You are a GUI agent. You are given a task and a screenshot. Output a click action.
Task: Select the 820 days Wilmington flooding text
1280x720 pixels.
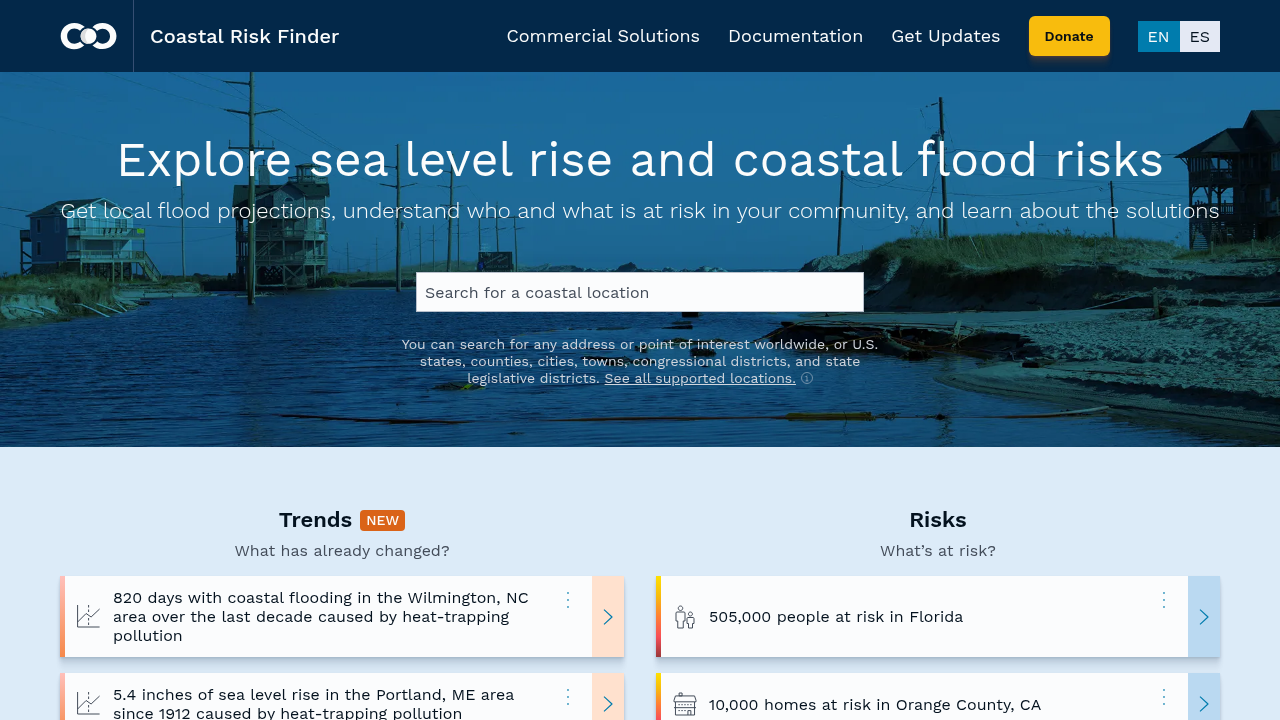coord(321,617)
